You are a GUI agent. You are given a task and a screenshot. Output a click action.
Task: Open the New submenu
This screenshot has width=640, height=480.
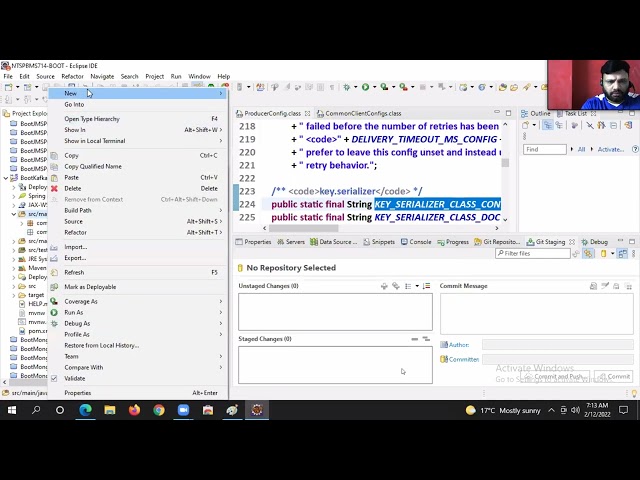[138, 93]
